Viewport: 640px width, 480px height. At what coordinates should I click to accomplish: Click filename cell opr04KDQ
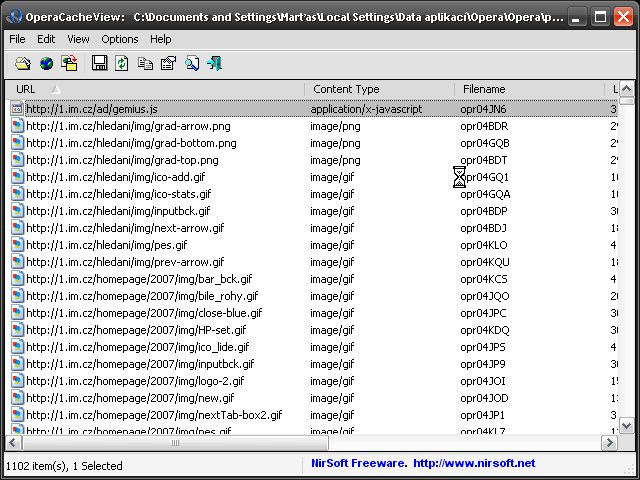[485, 330]
